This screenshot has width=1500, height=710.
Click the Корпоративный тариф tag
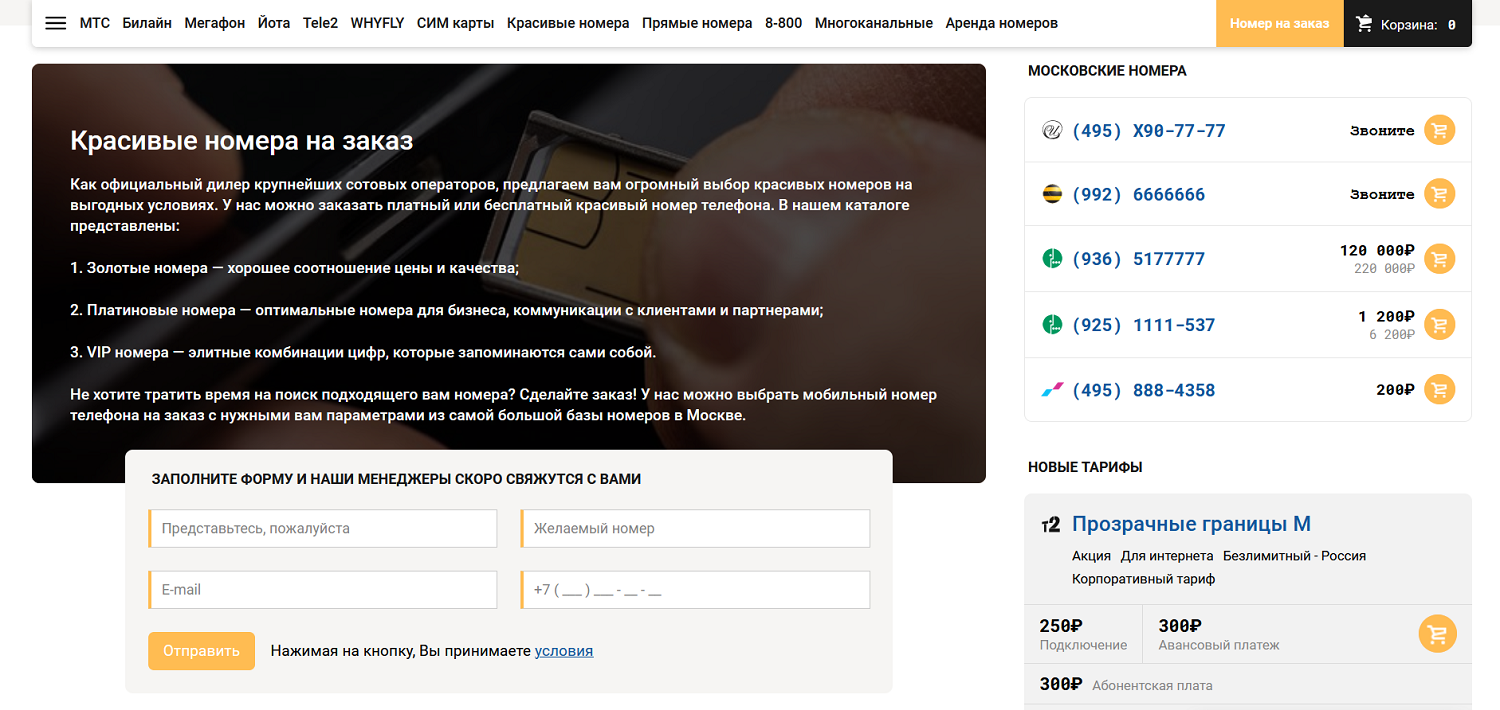(1143, 579)
